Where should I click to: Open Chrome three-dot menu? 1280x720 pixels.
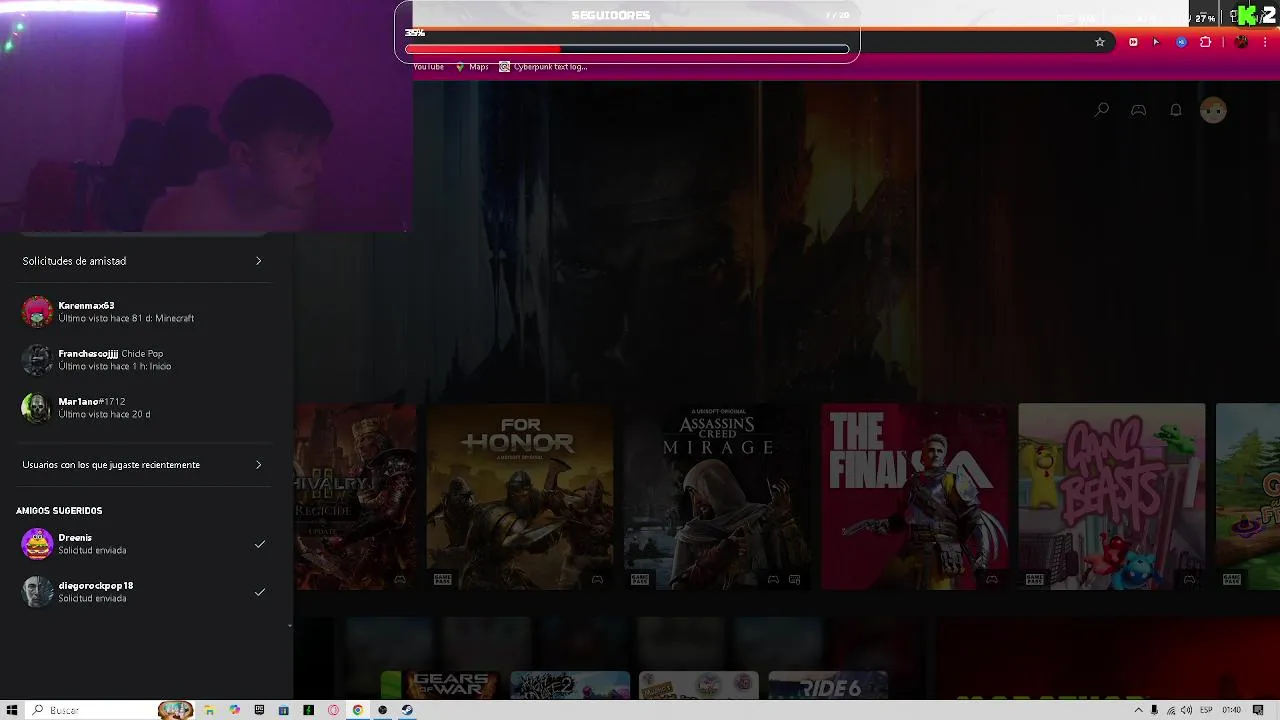[x=1266, y=42]
